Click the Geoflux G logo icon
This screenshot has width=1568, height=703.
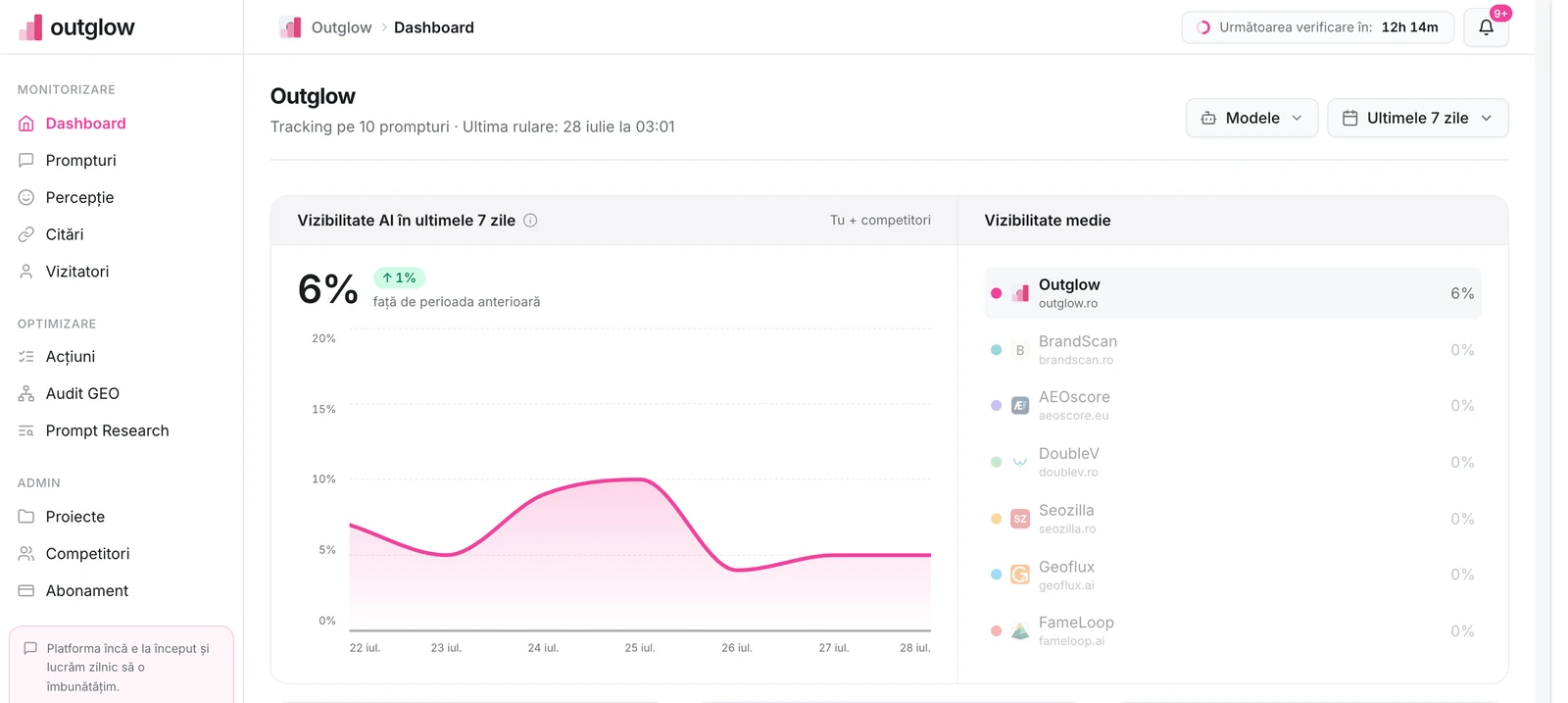[1020, 575]
